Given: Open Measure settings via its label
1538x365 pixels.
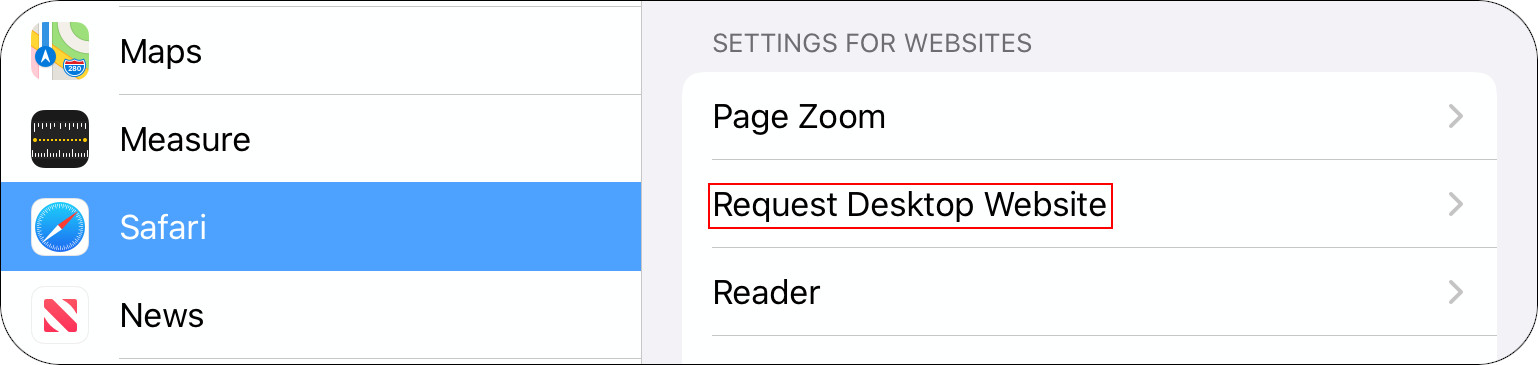Looking at the screenshot, I should coord(185,139).
